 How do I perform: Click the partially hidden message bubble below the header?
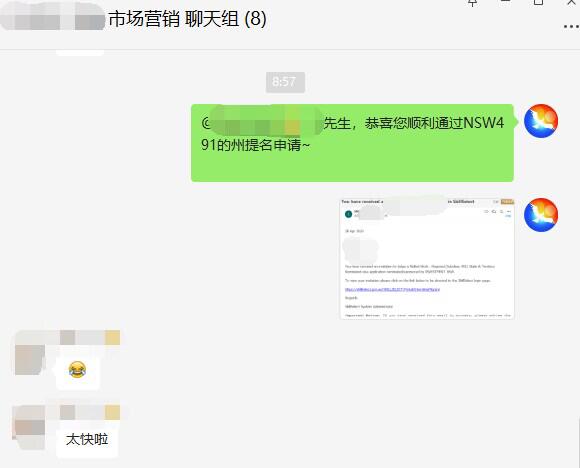click(x=80, y=53)
